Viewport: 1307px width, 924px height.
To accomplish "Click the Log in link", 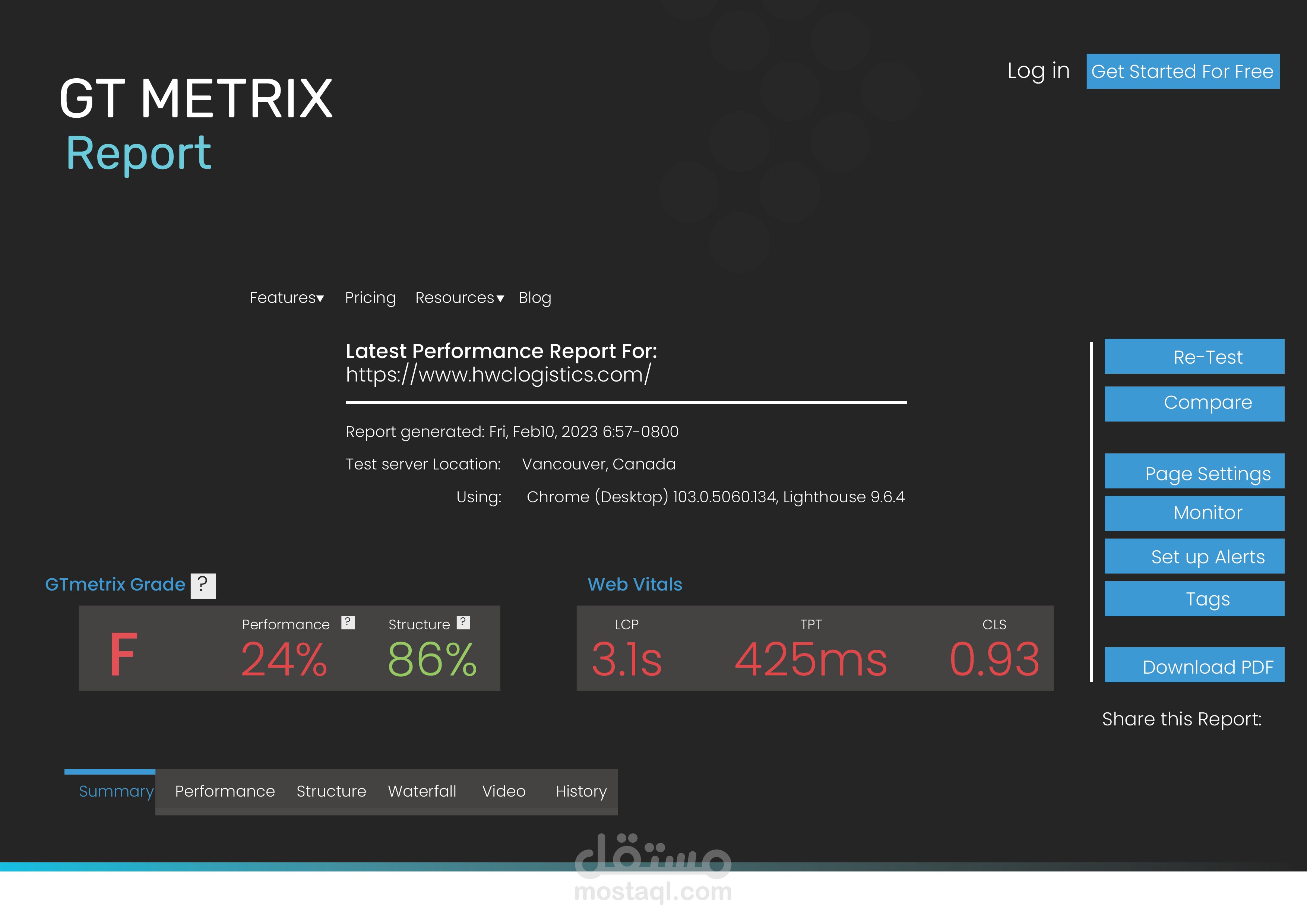I will (x=1038, y=71).
